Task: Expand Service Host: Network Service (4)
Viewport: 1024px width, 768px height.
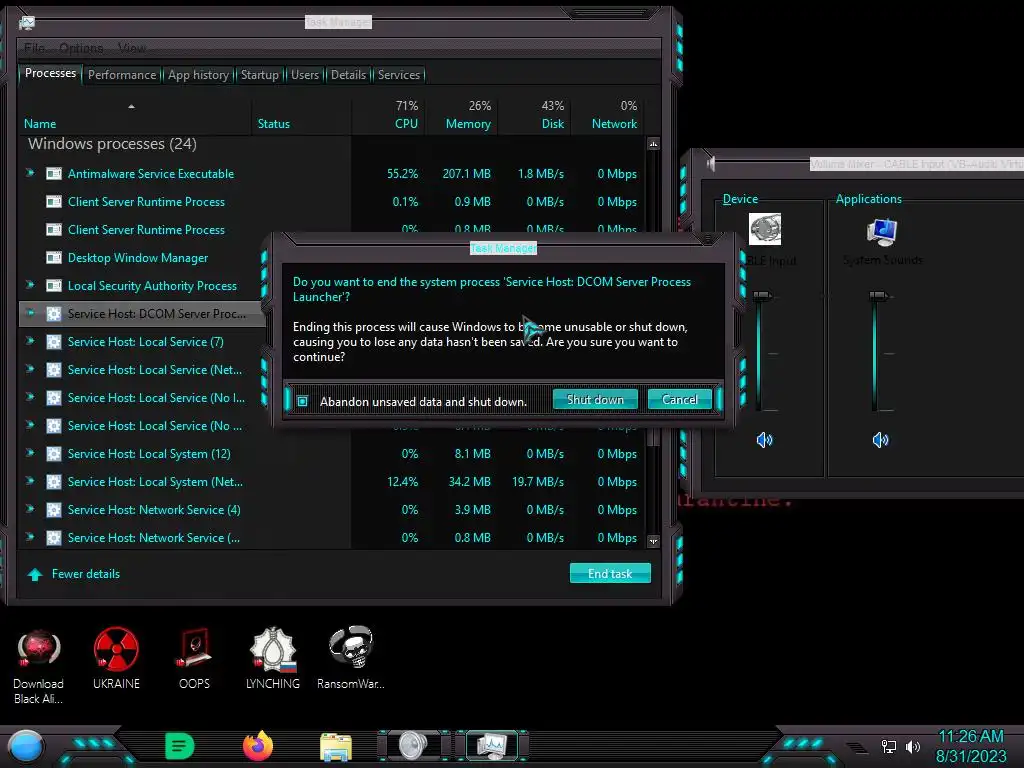Action: [x=30, y=509]
